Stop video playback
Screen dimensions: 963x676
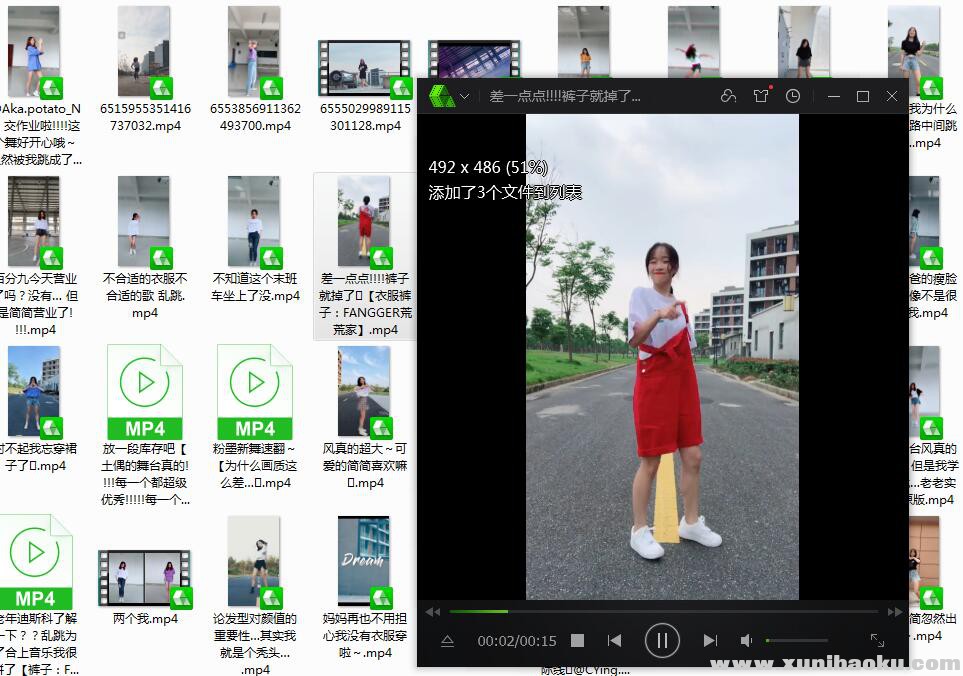click(x=577, y=640)
